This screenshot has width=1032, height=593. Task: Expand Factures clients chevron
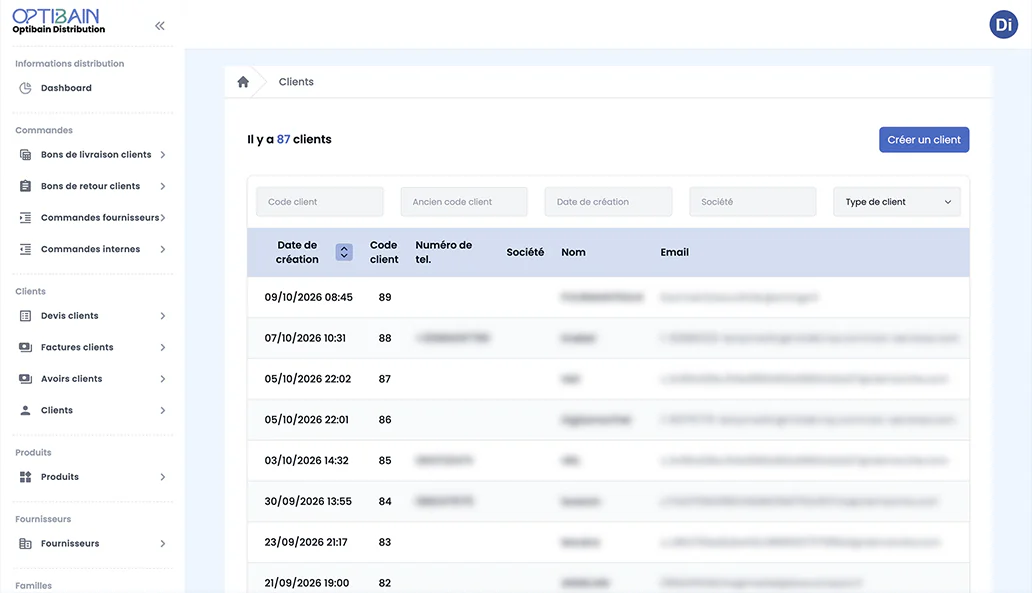pos(163,348)
